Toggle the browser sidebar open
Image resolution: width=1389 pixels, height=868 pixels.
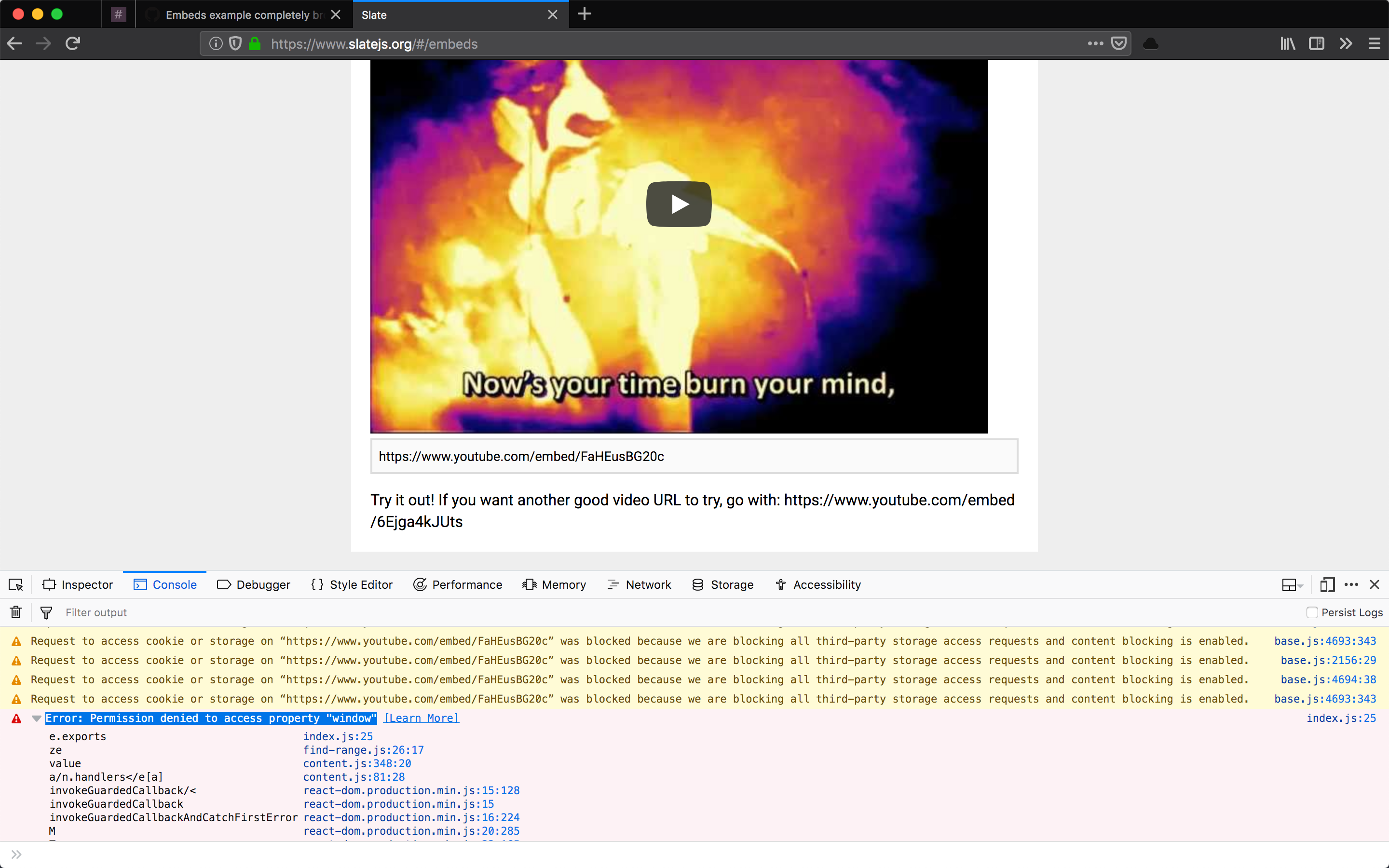pos(1317,43)
